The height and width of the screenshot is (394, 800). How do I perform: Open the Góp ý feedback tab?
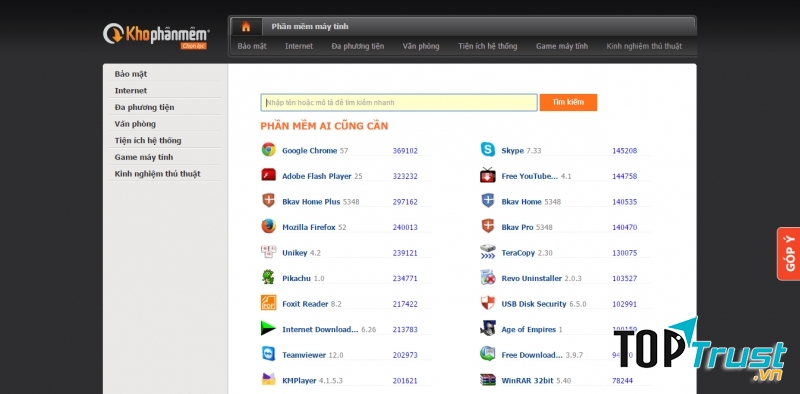click(x=789, y=254)
